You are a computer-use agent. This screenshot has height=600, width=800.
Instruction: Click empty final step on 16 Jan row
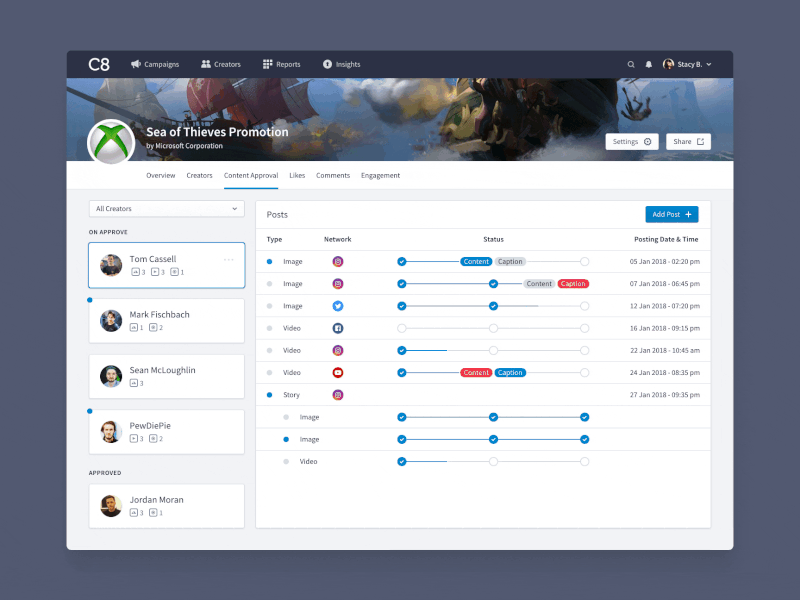[x=585, y=329]
